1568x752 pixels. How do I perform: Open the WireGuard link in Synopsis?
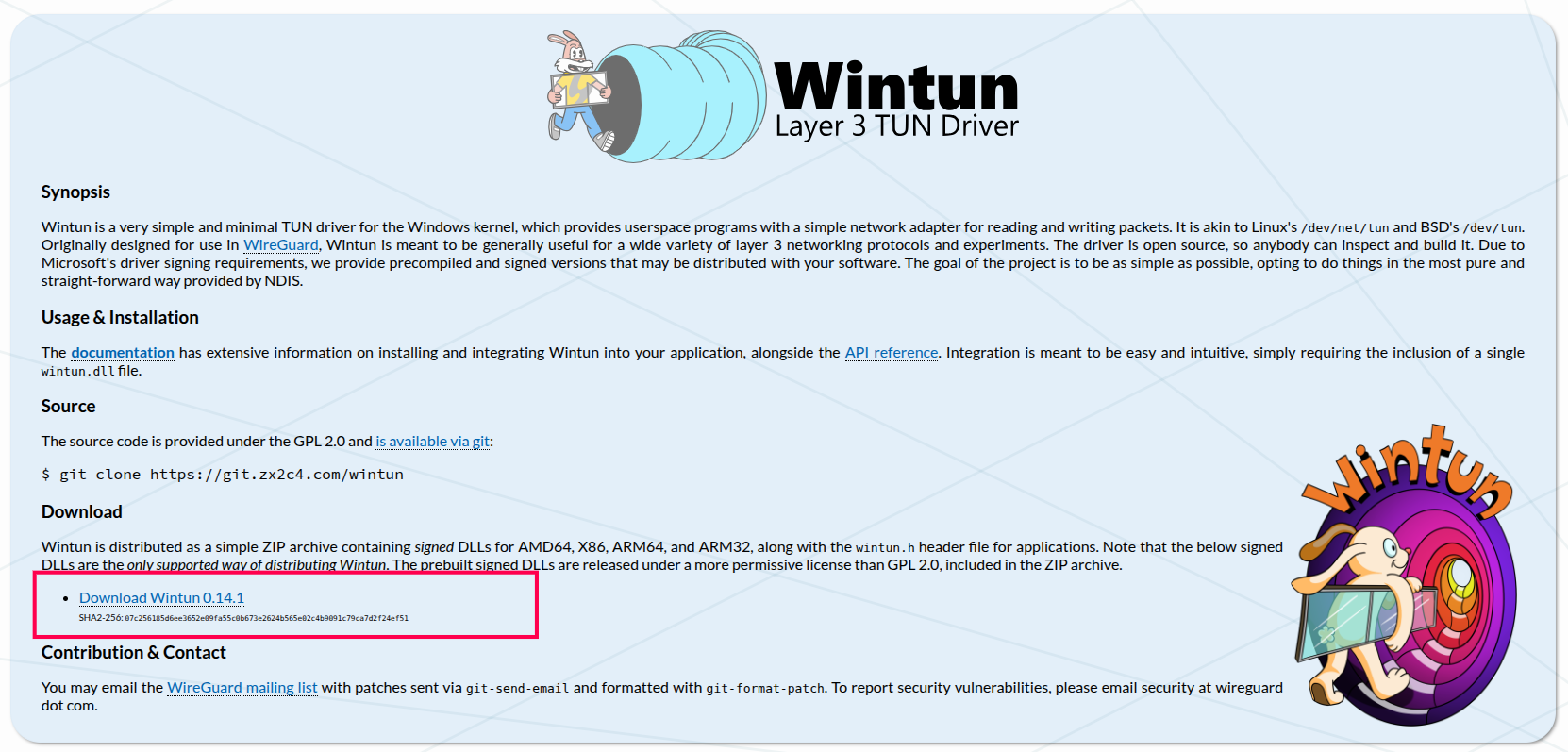tap(281, 245)
